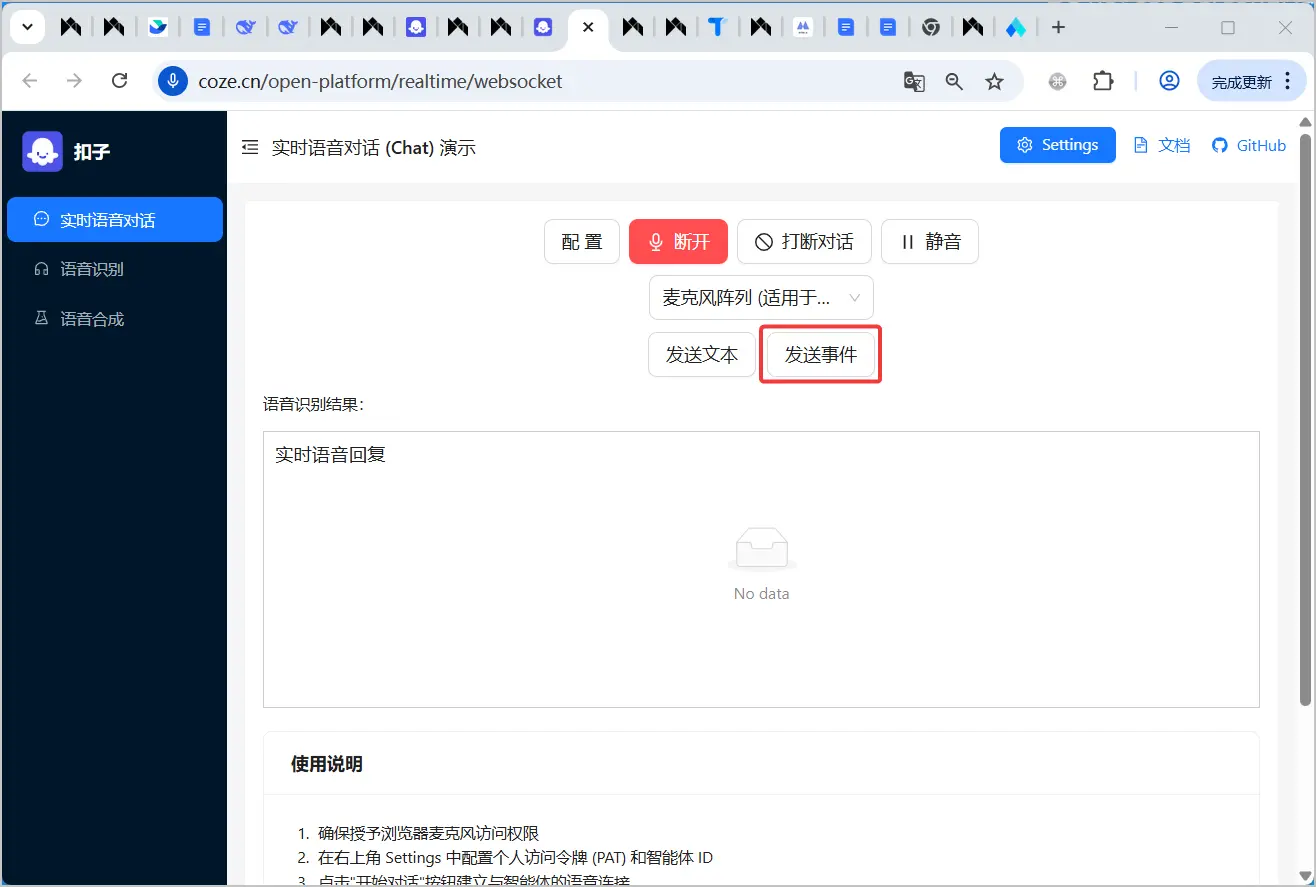This screenshot has height=887, width=1316.
Task: Switch to the Chrome logo tab
Action: [x=930, y=27]
